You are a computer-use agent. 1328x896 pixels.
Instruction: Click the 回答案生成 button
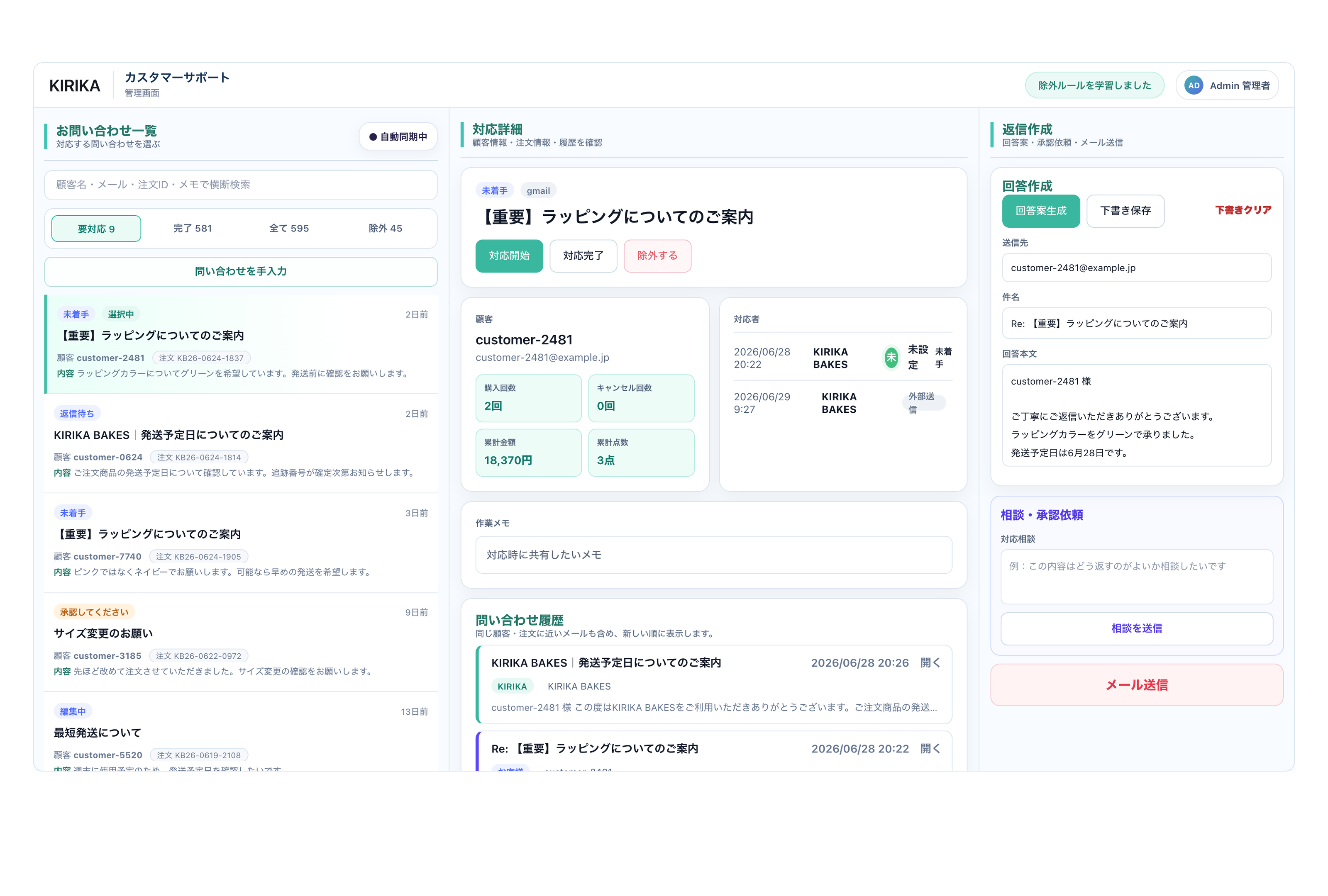point(1041,211)
